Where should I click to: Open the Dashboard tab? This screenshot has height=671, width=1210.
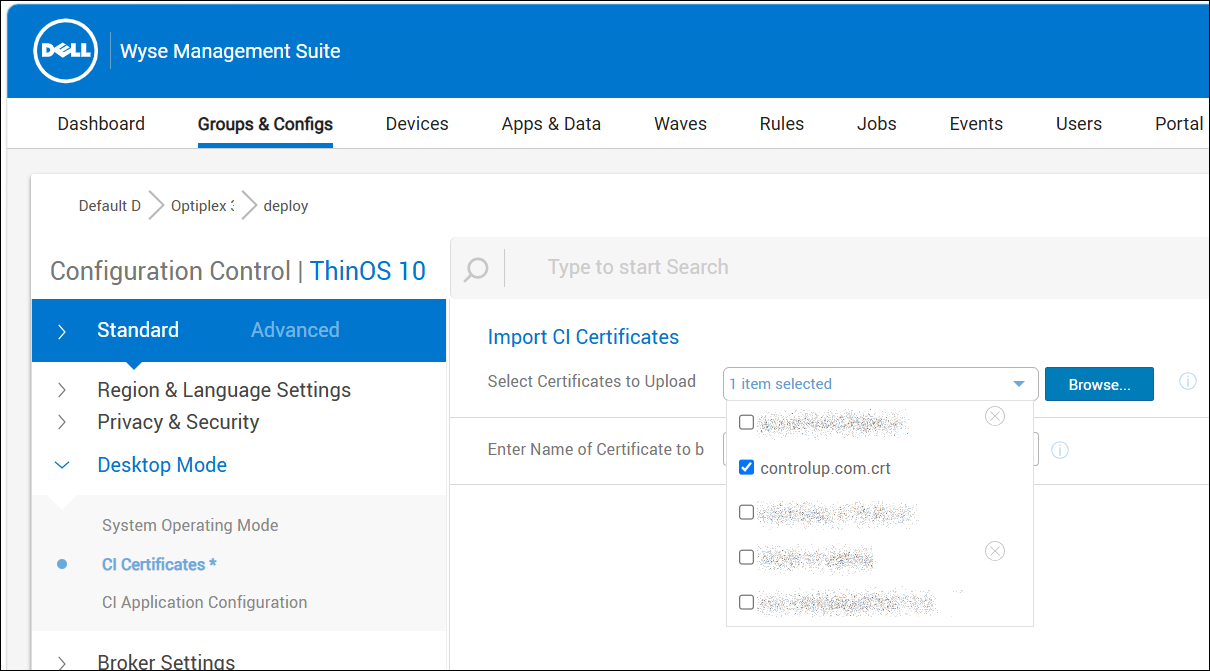[x=101, y=124]
